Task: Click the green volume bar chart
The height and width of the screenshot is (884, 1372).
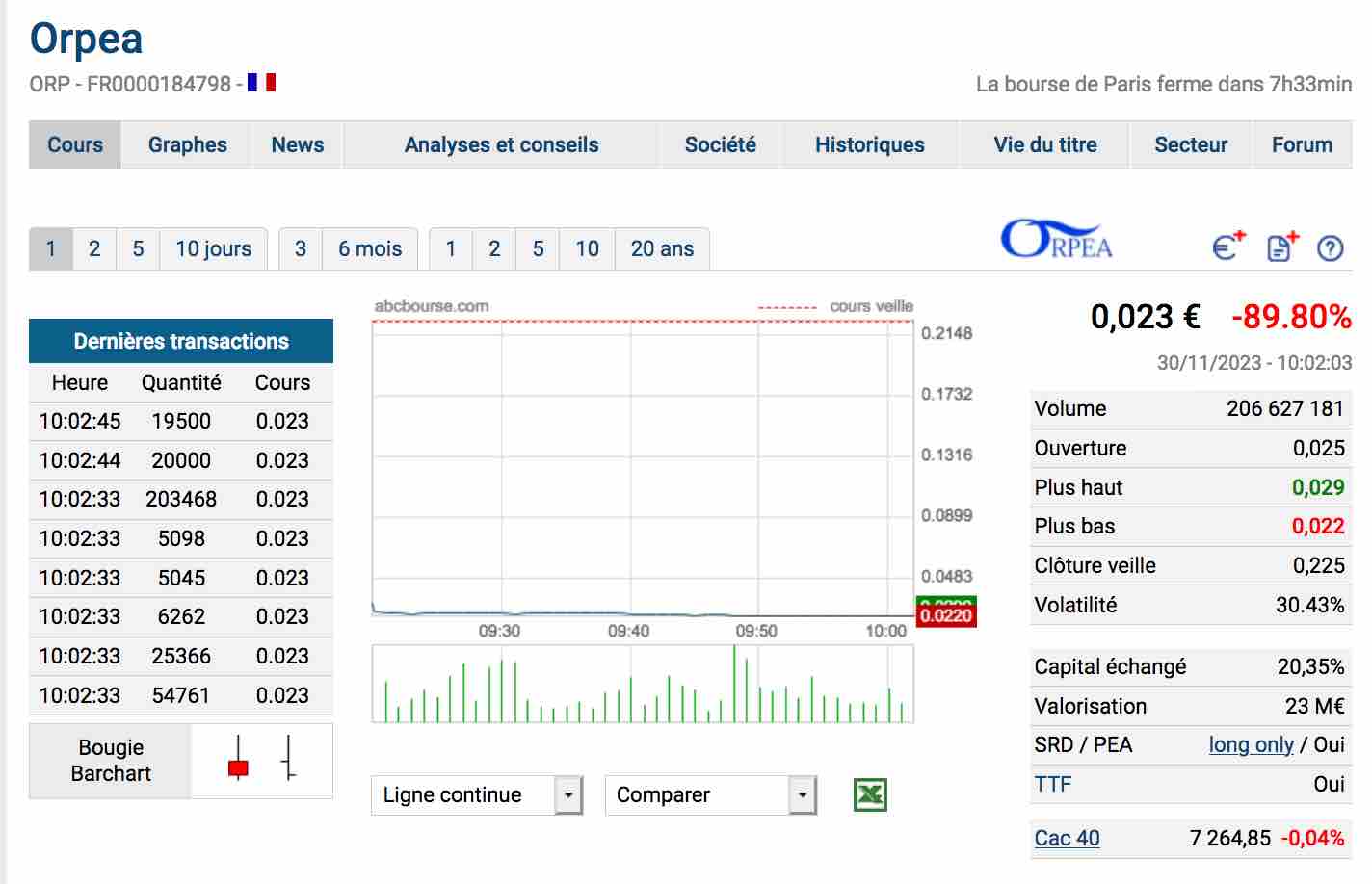Action: click(x=643, y=684)
